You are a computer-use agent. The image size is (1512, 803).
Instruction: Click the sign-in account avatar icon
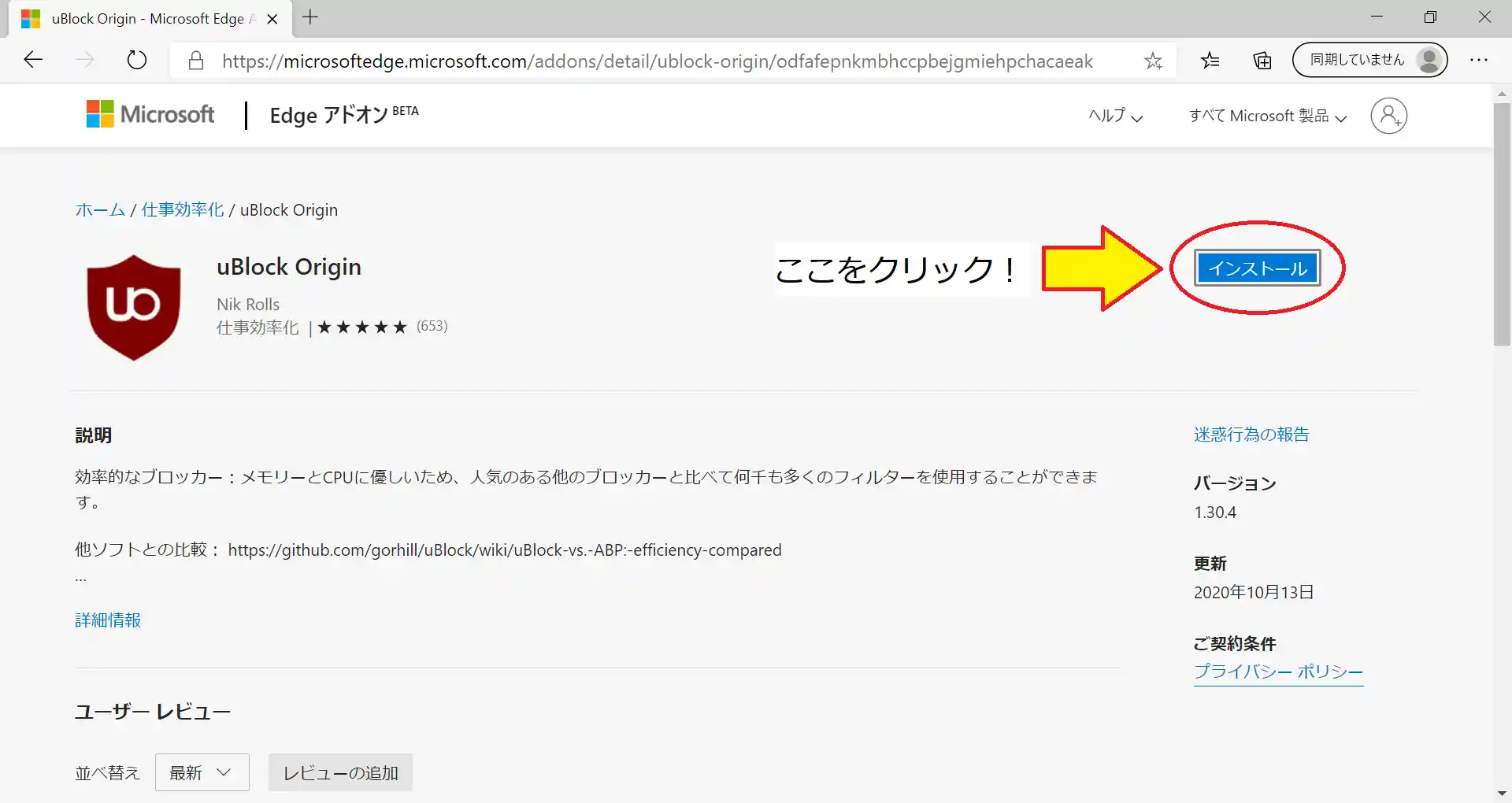pyautogui.click(x=1388, y=116)
